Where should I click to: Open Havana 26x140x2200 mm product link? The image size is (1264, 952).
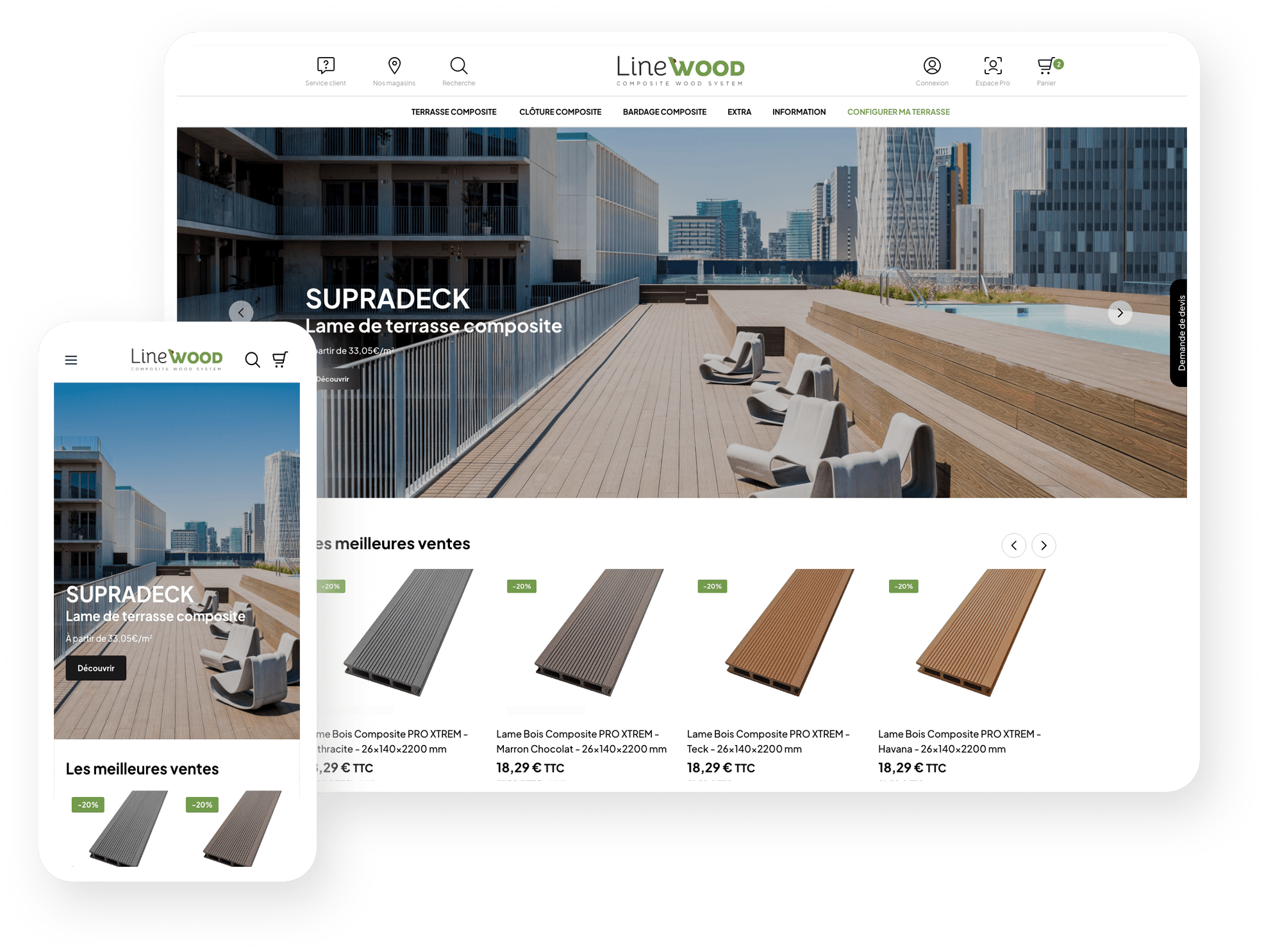click(x=959, y=741)
